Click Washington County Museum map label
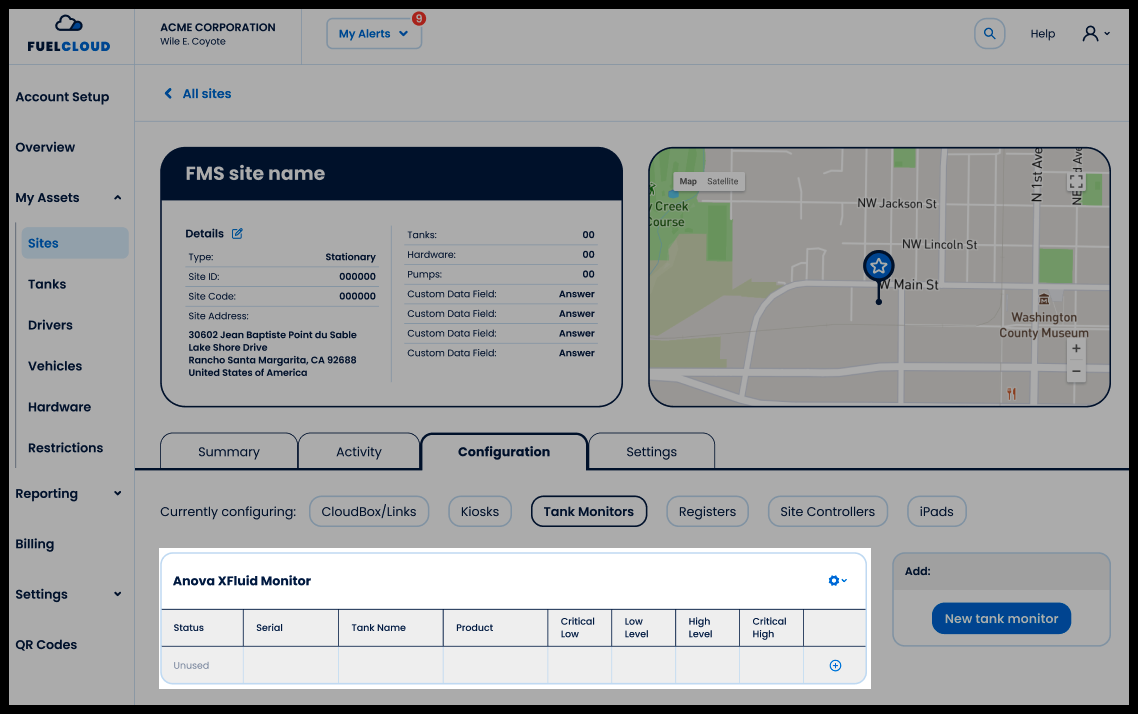 1044,325
